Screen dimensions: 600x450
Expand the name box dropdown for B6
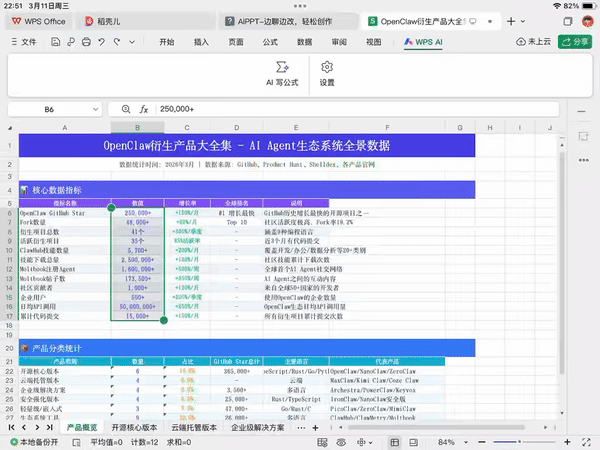click(96, 109)
